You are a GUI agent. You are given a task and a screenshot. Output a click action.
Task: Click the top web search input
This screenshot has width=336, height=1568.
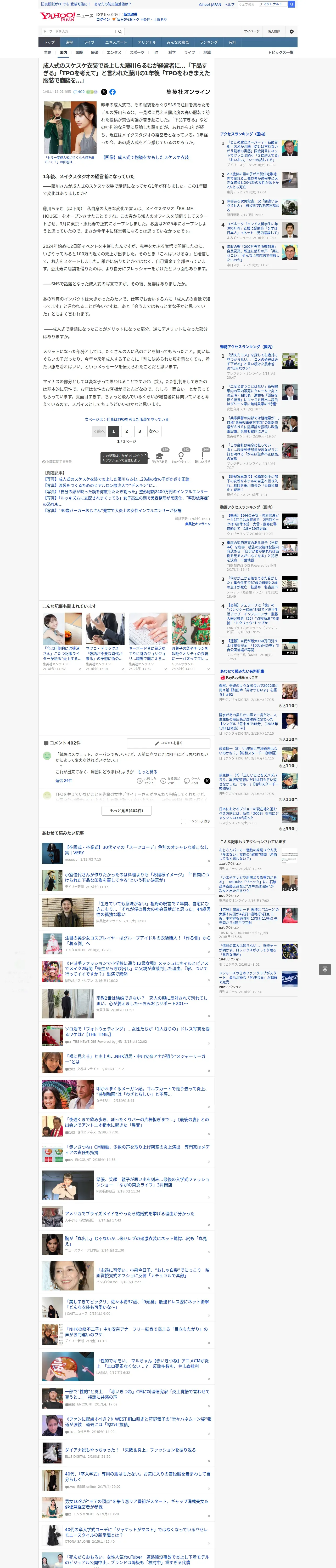click(x=262, y=4)
